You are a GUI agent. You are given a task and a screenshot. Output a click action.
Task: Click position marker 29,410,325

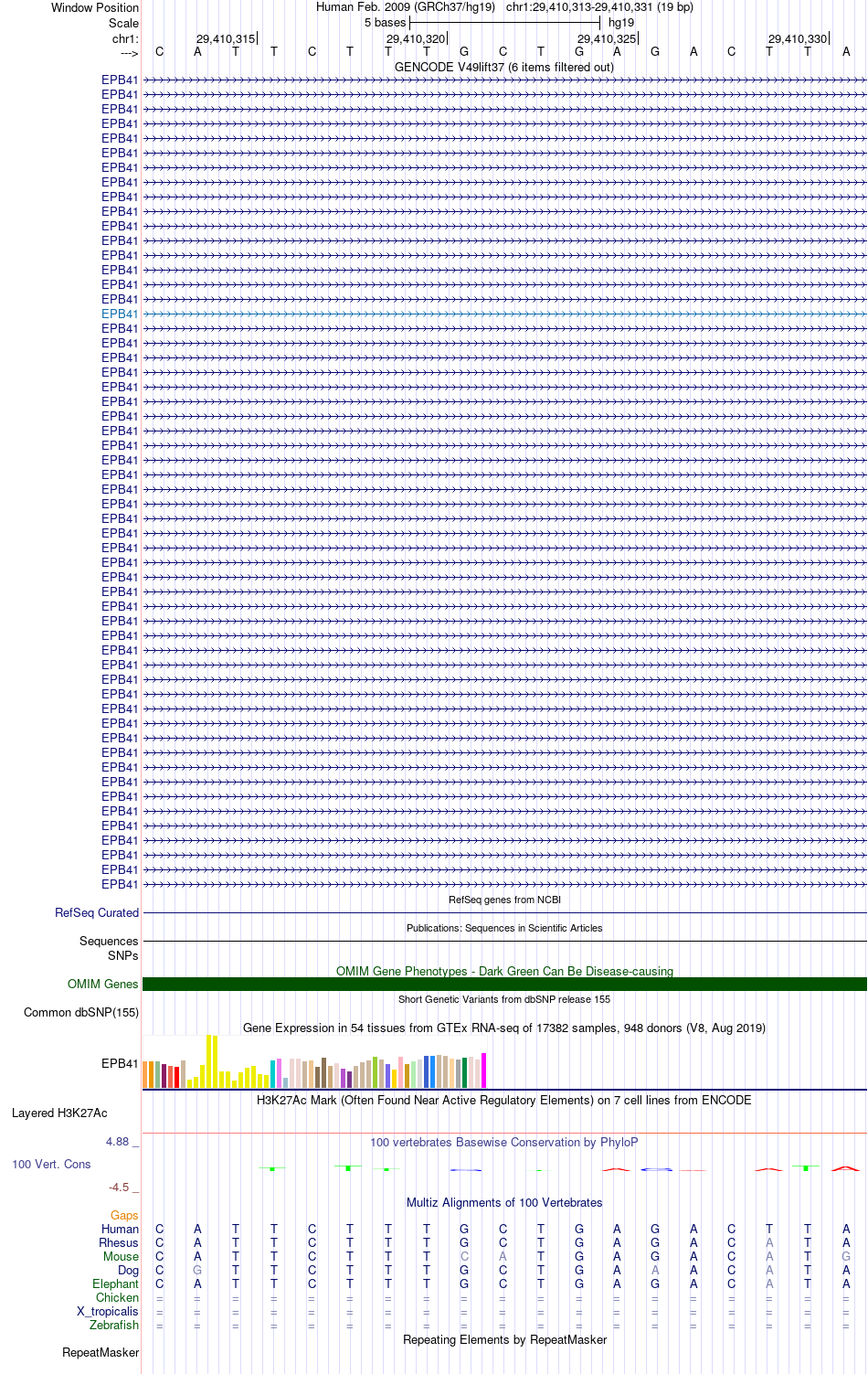pyautogui.click(x=607, y=38)
